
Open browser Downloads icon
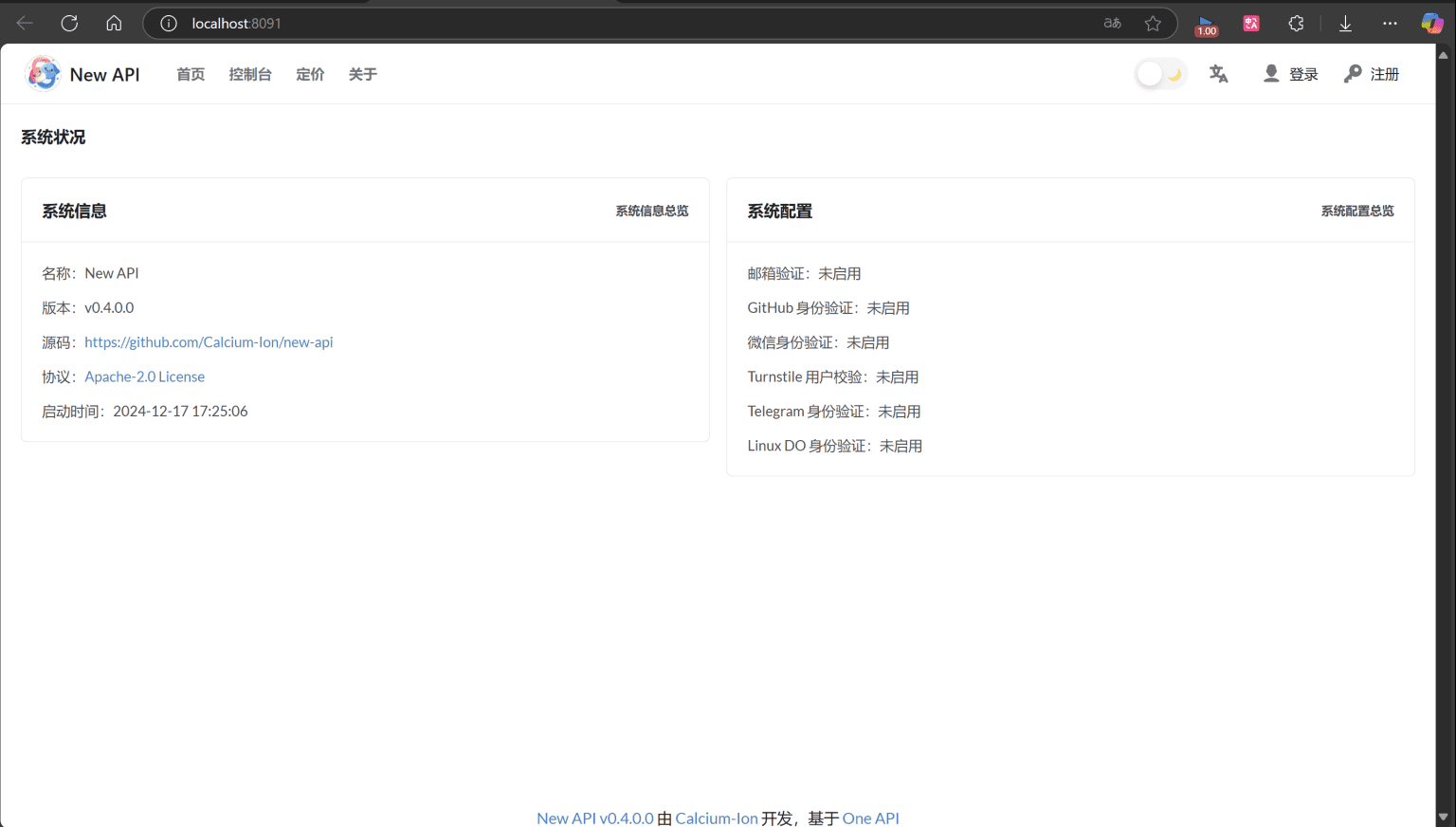pos(1345,23)
